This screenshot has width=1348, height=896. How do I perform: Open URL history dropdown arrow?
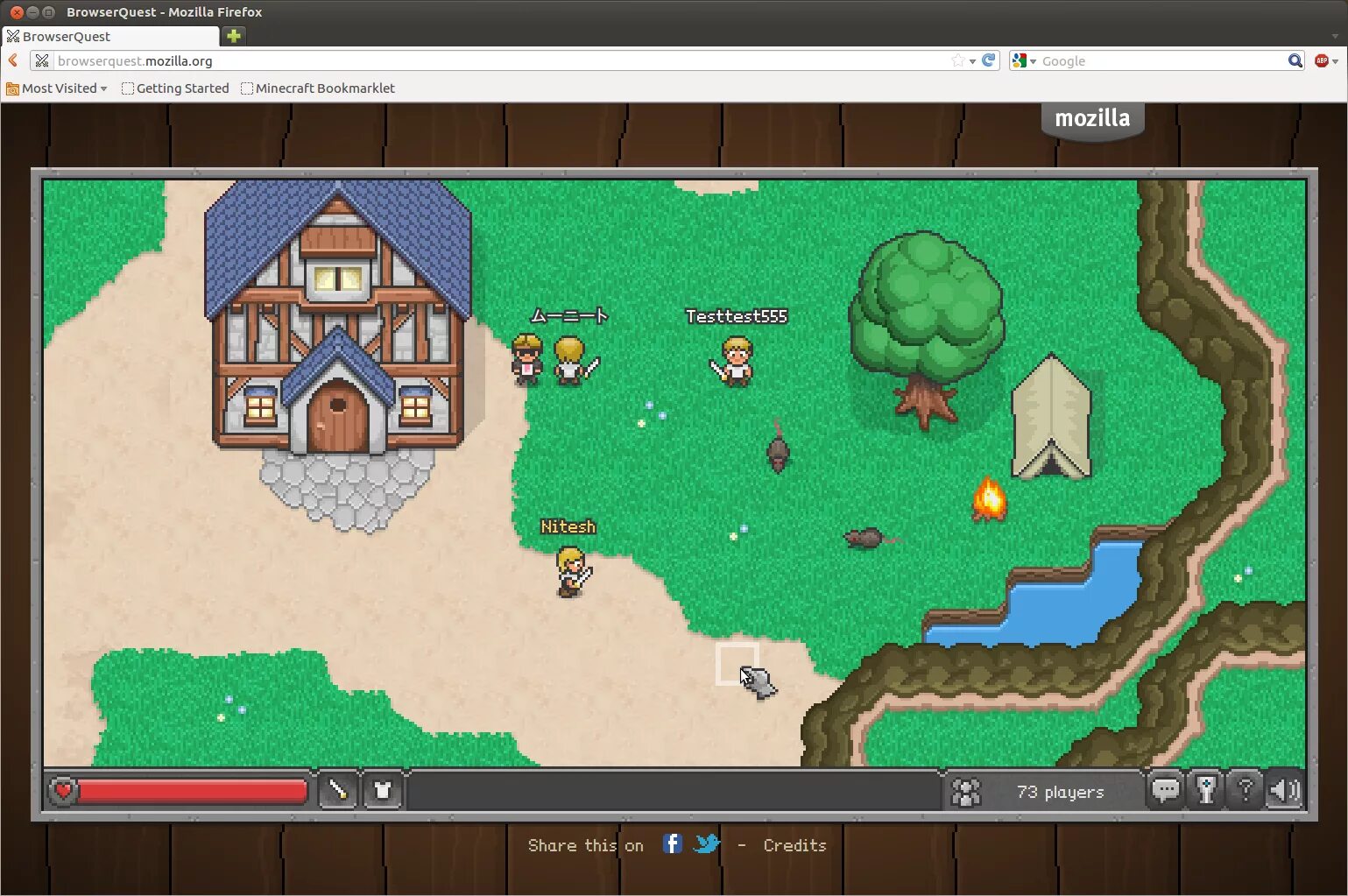point(972,61)
